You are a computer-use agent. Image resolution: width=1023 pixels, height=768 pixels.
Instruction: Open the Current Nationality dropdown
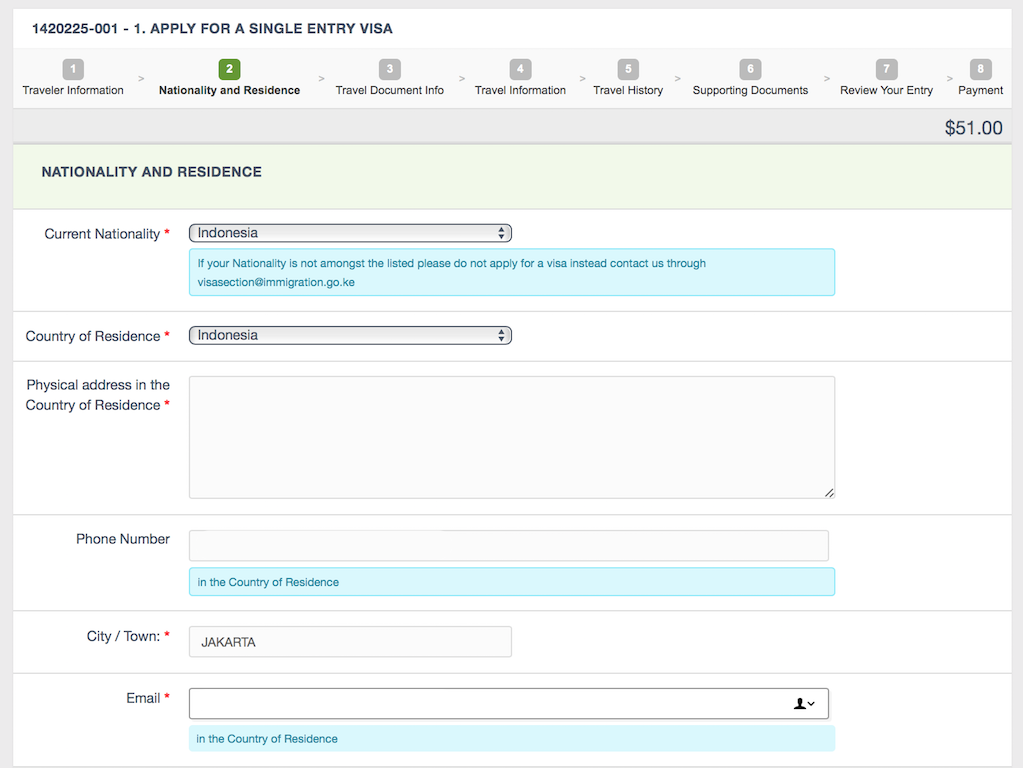click(350, 233)
